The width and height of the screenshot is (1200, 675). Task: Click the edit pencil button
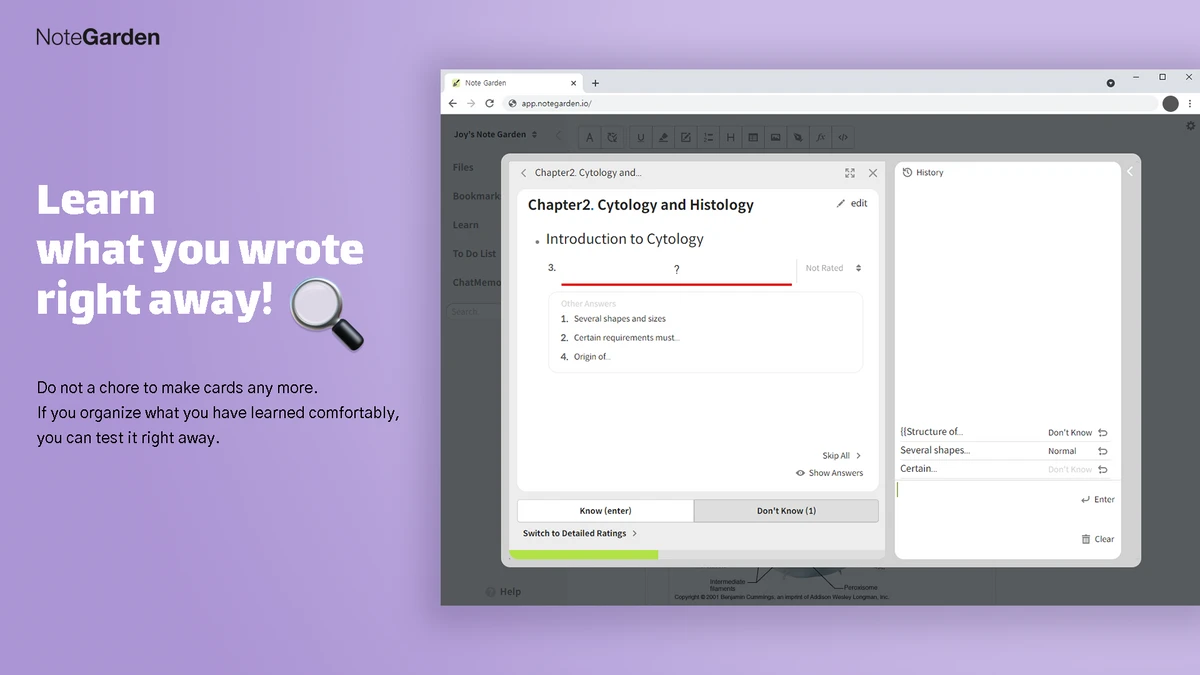click(x=852, y=203)
